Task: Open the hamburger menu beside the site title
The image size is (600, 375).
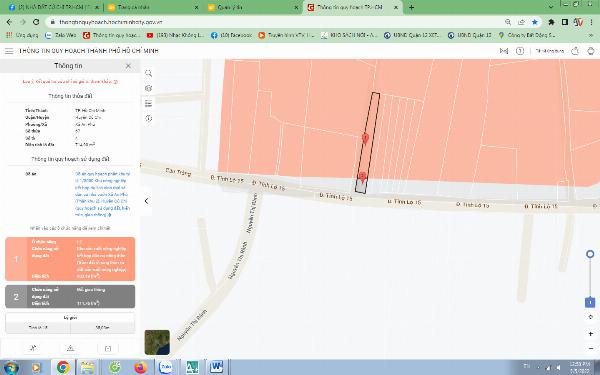Action: tap(9, 51)
